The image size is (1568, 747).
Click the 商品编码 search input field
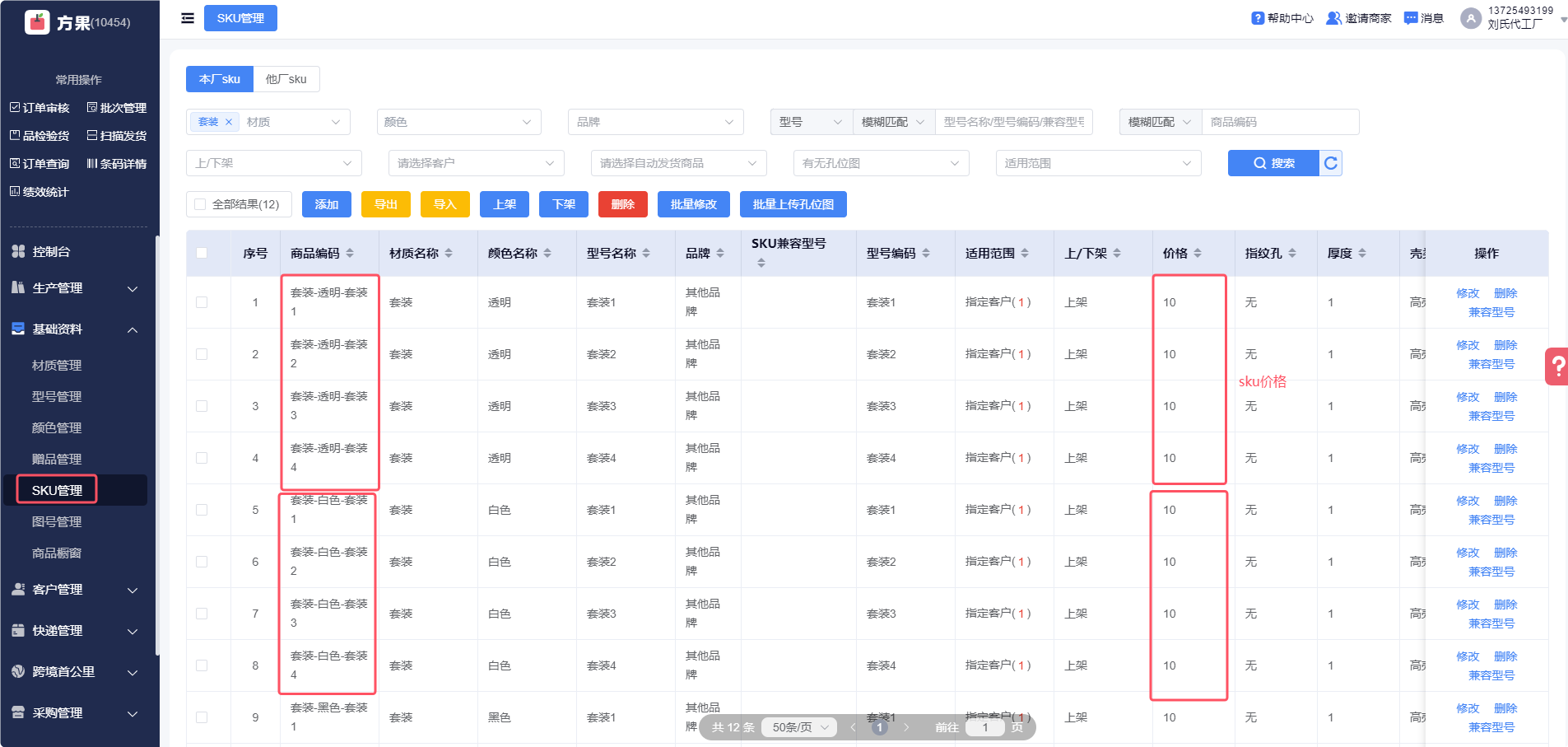pos(1279,122)
